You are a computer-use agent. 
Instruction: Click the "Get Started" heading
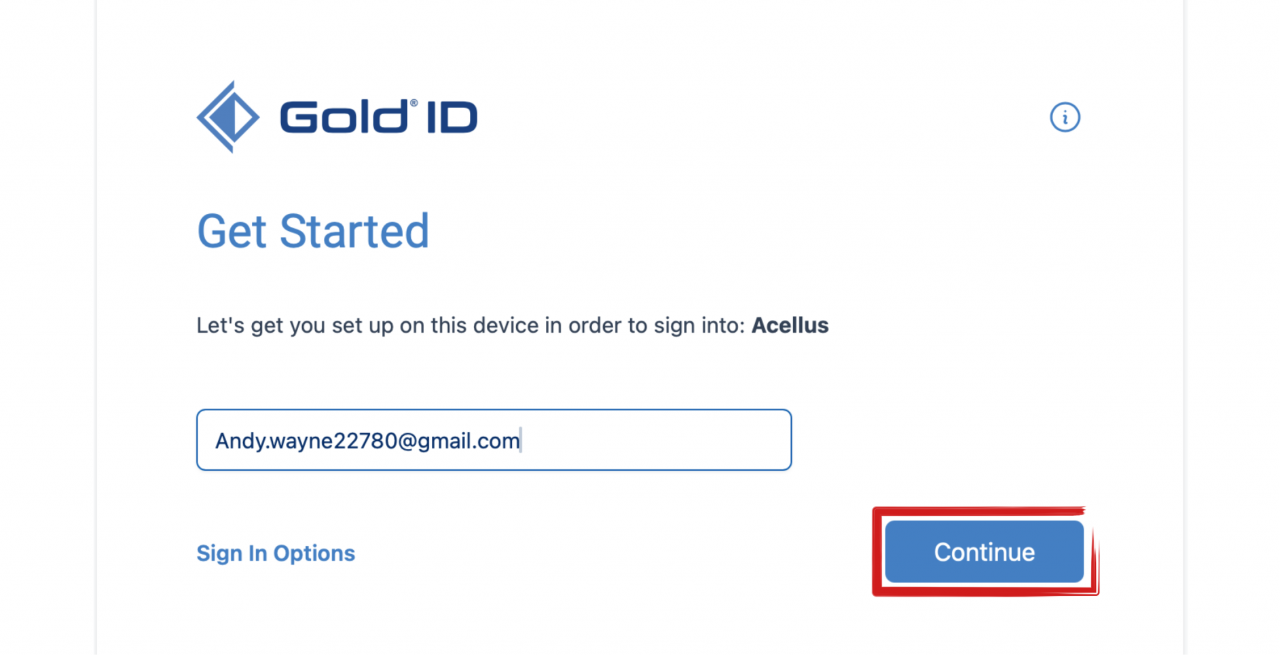click(x=313, y=232)
